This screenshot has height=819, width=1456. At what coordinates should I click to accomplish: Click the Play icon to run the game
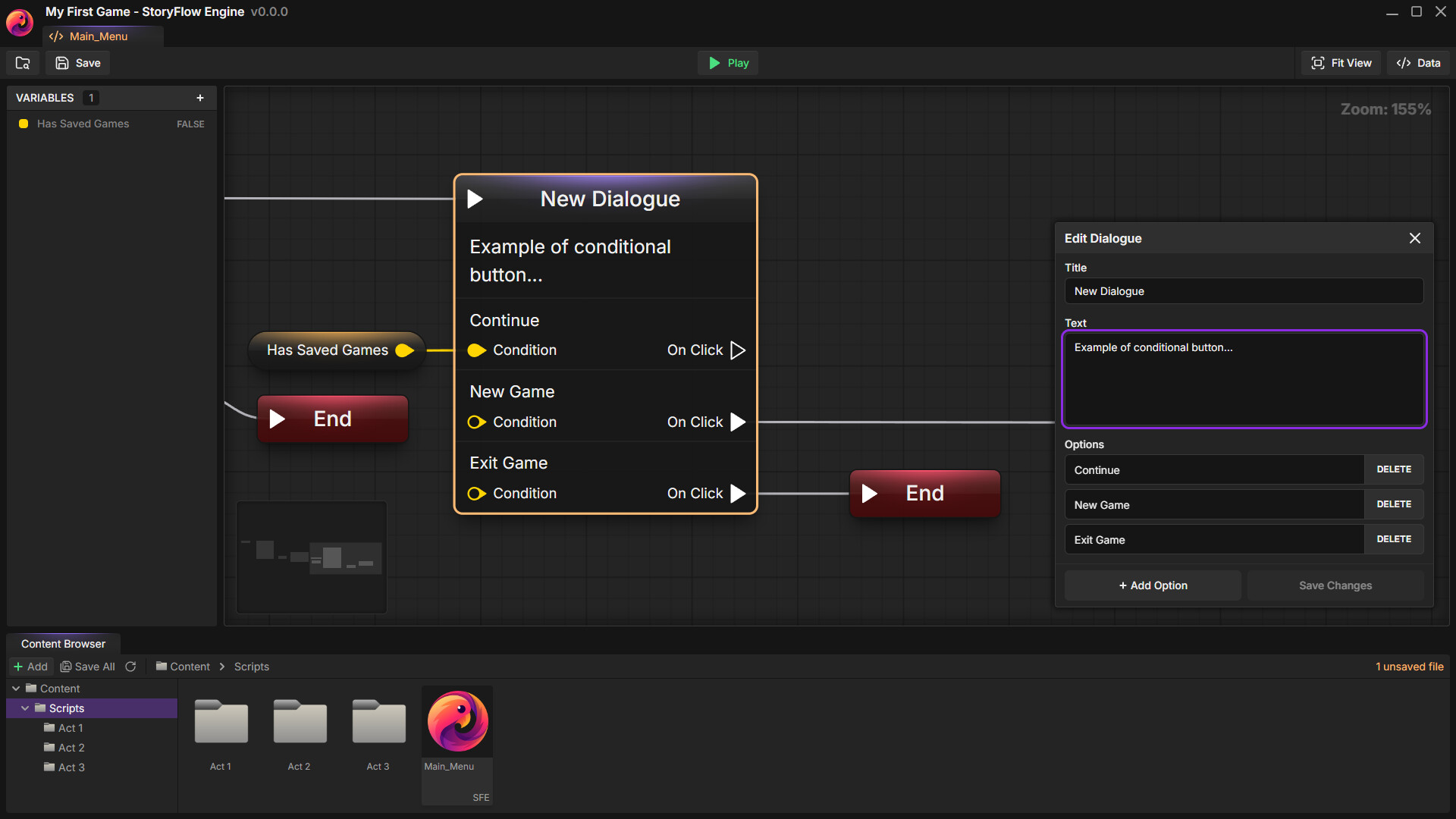coord(714,62)
